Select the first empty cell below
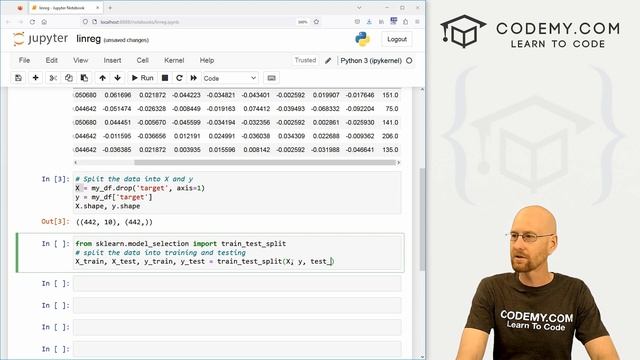This screenshot has height=360, width=640. (x=237, y=284)
